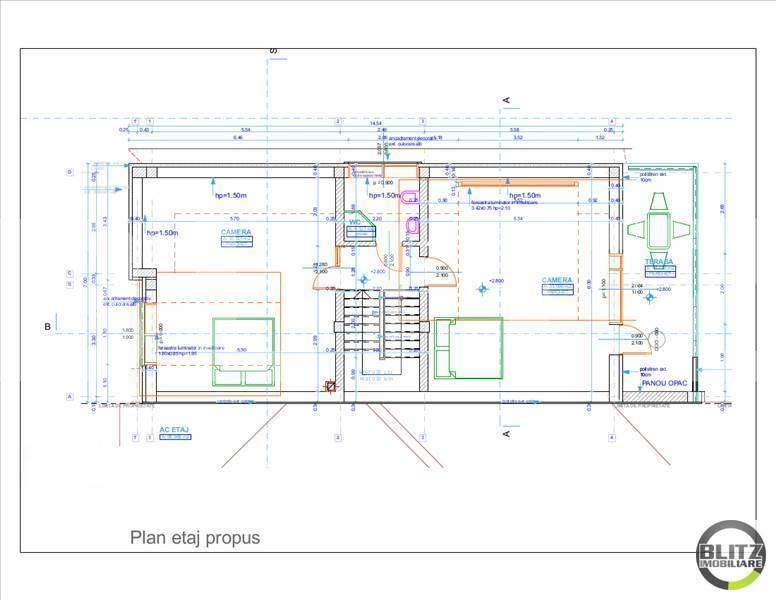This screenshot has height=600, width=776.
Task: Click the AC ETAJ label
Action: [x=174, y=429]
